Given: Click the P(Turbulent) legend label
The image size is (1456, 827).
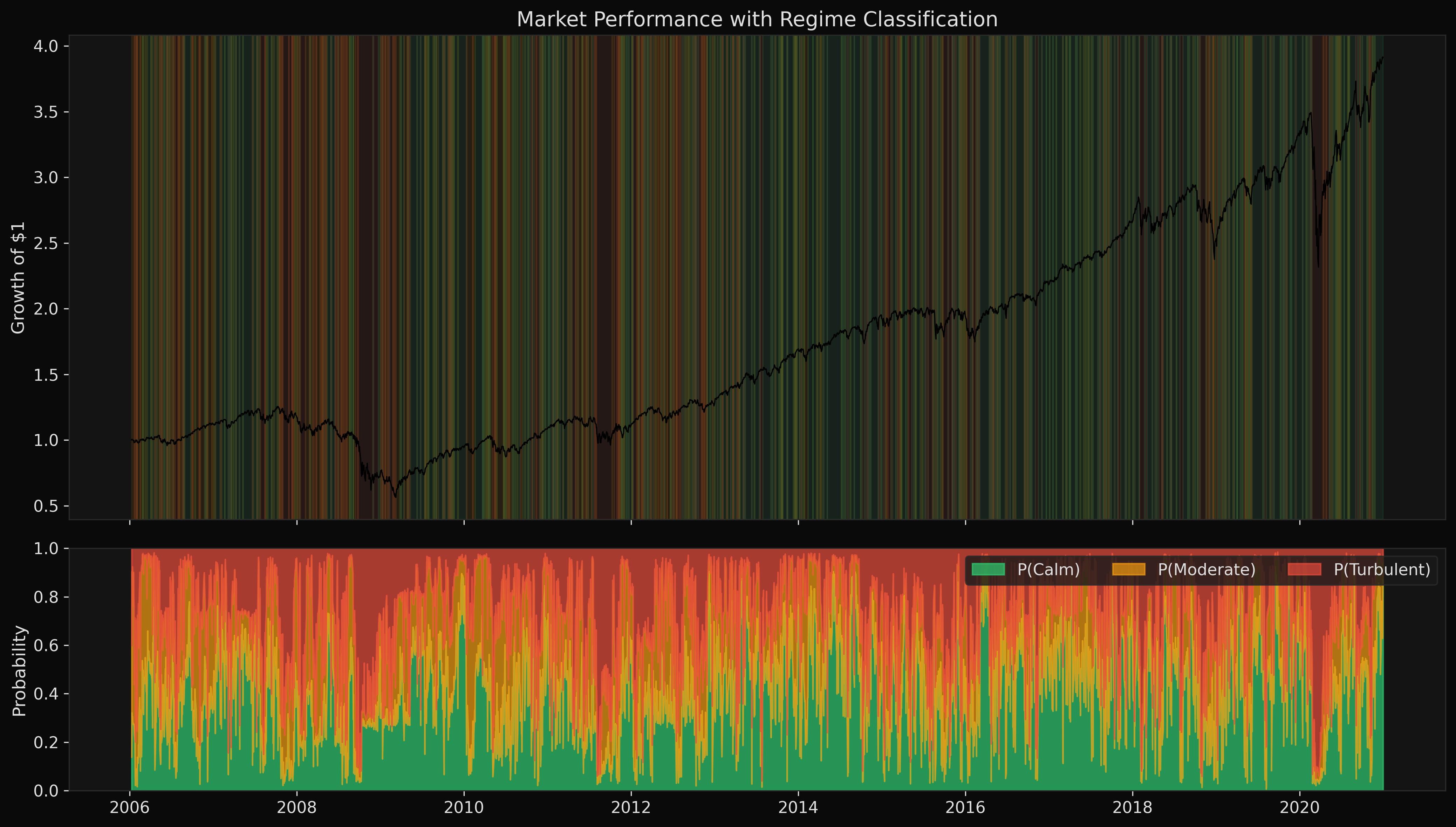Looking at the screenshot, I should tap(1382, 570).
